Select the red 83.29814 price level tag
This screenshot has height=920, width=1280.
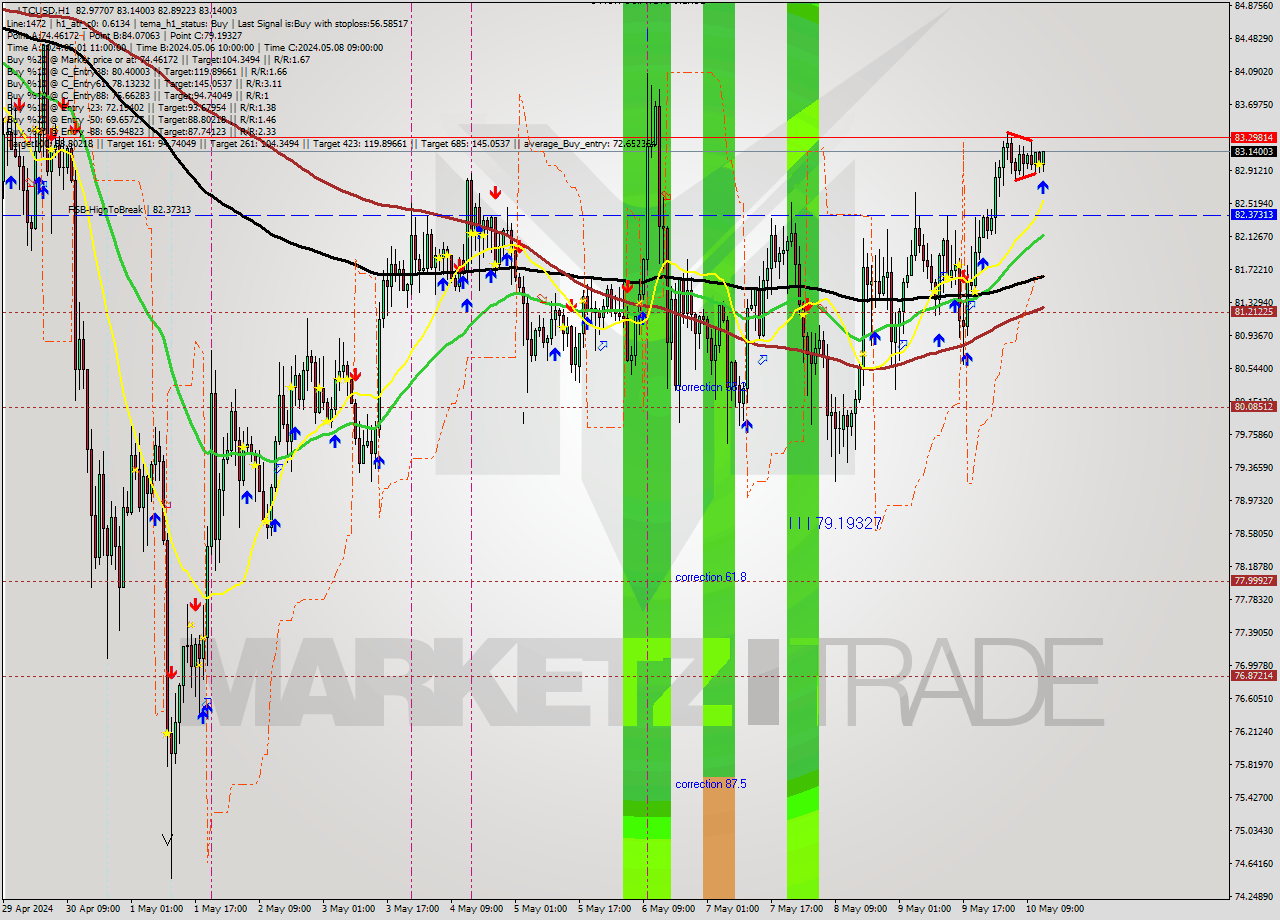click(x=1253, y=137)
